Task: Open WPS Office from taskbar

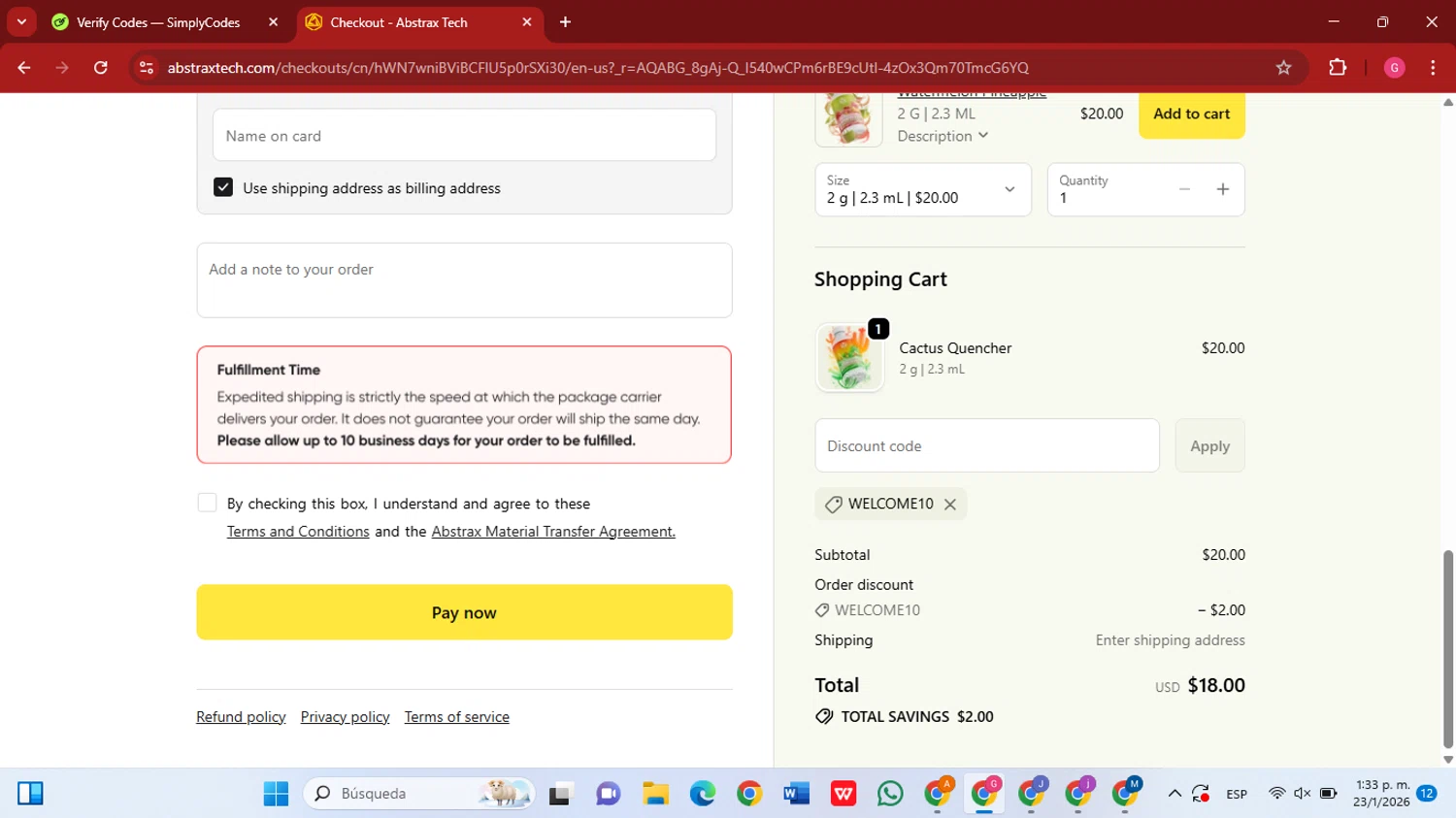Action: tap(844, 794)
